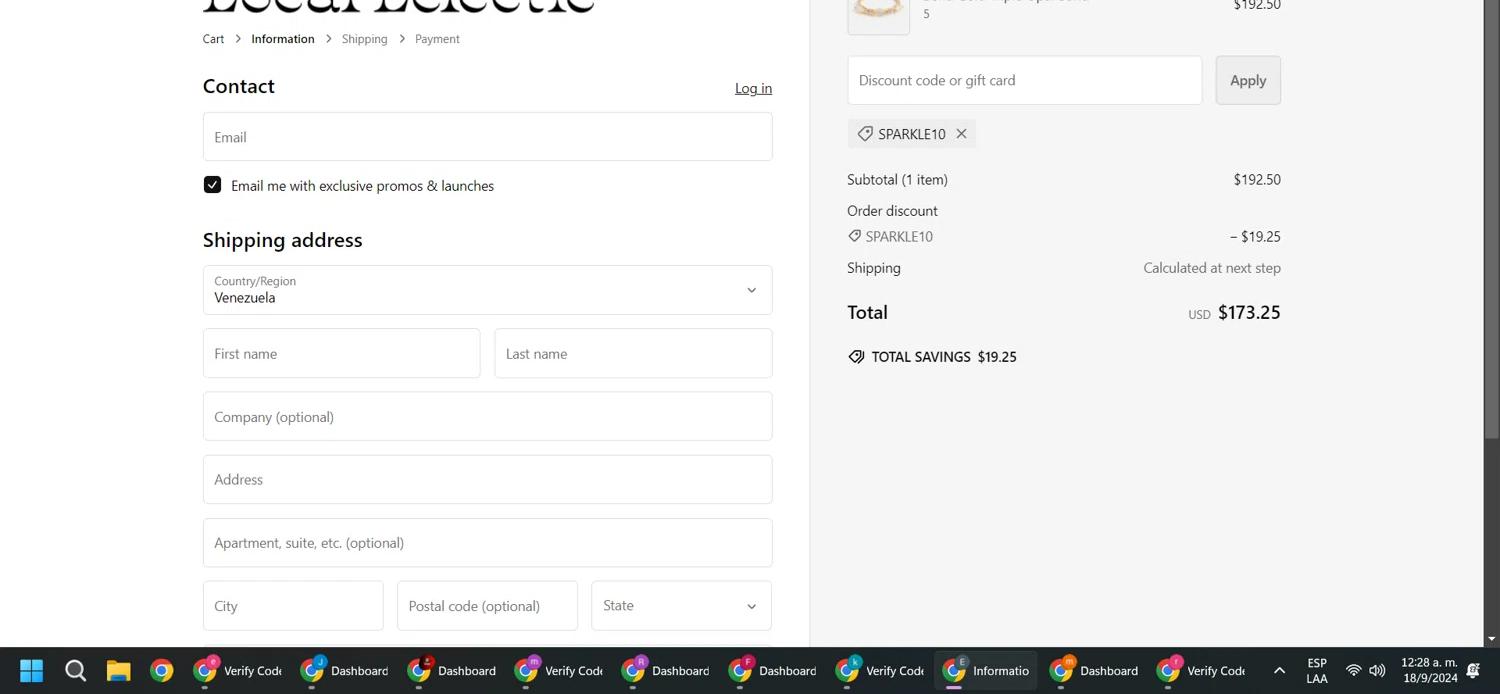Click the page vertical scrollbar
Viewport: 1500px width, 694px height.
1491,300
